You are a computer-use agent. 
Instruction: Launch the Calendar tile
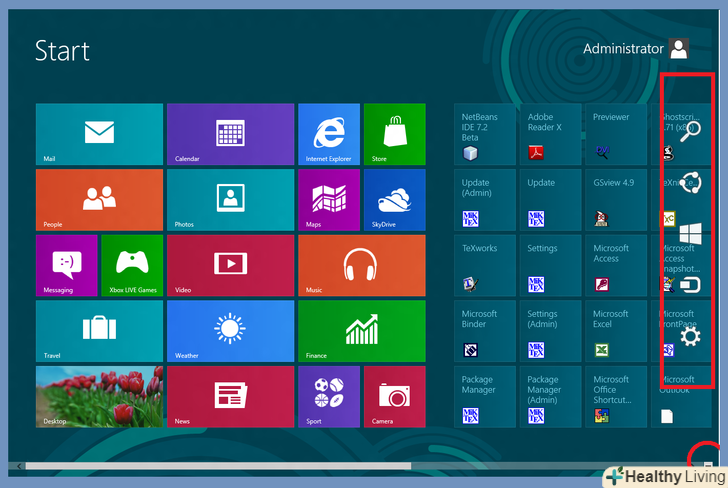(230, 134)
